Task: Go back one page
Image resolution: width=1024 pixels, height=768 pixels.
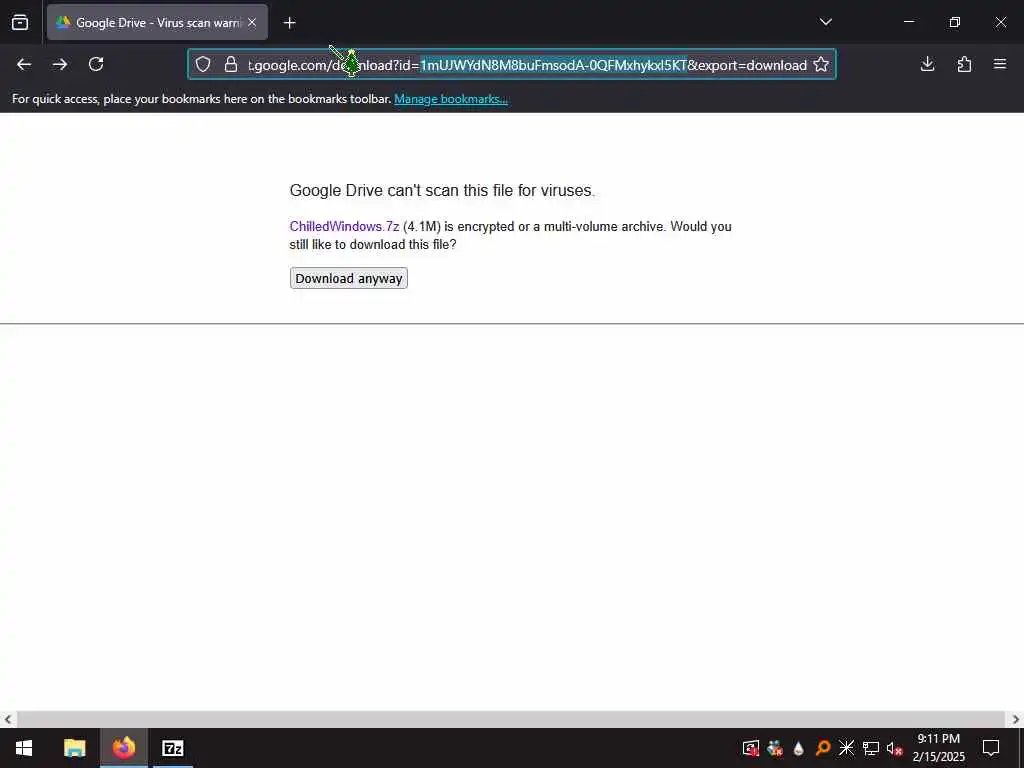Action: point(24,64)
